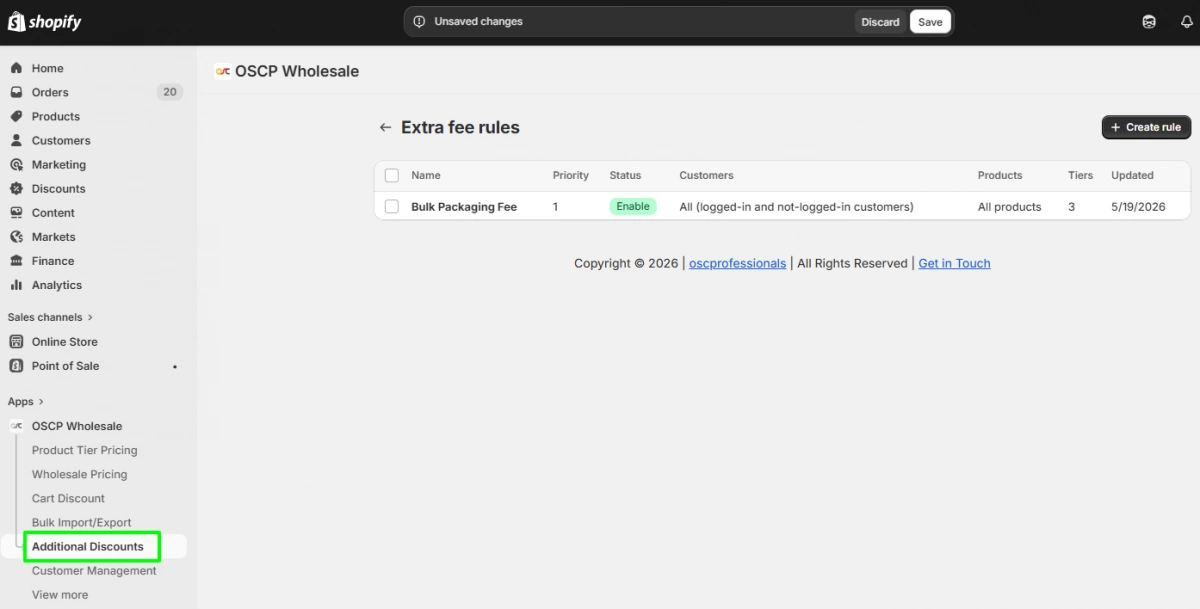
Task: Discard the unsaved changes
Action: tap(880, 22)
